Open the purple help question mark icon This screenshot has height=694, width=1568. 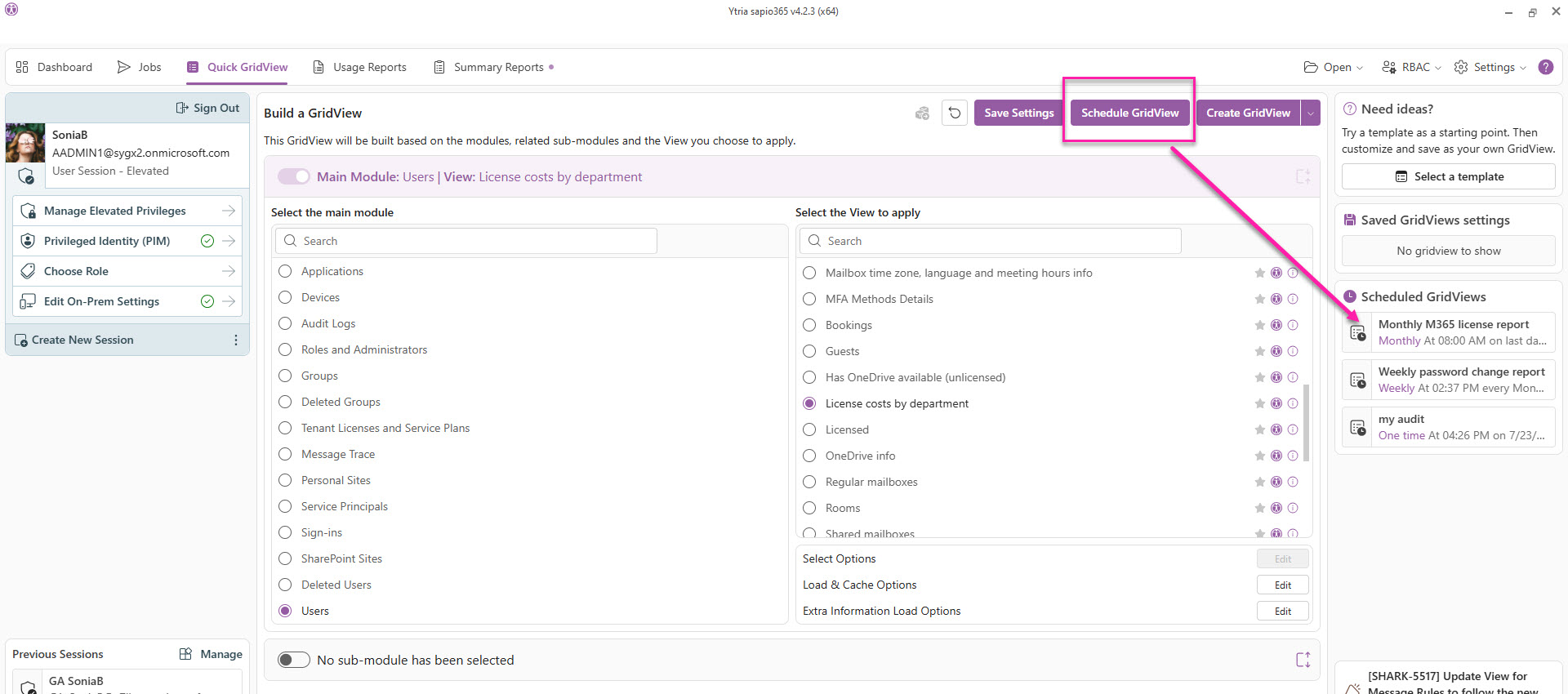click(1546, 67)
